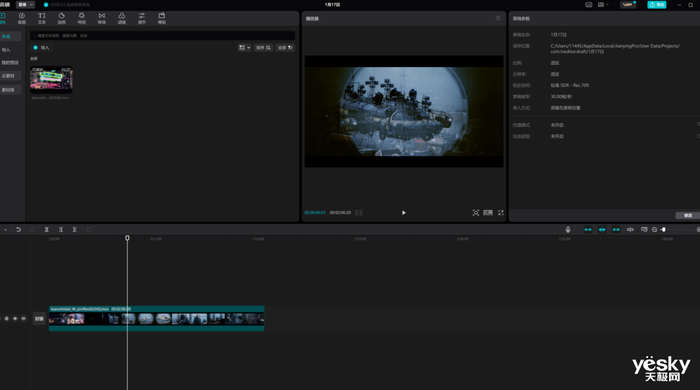The width and height of the screenshot is (700, 390).
Task: Open the Audio (音频) tab
Action: point(21,18)
